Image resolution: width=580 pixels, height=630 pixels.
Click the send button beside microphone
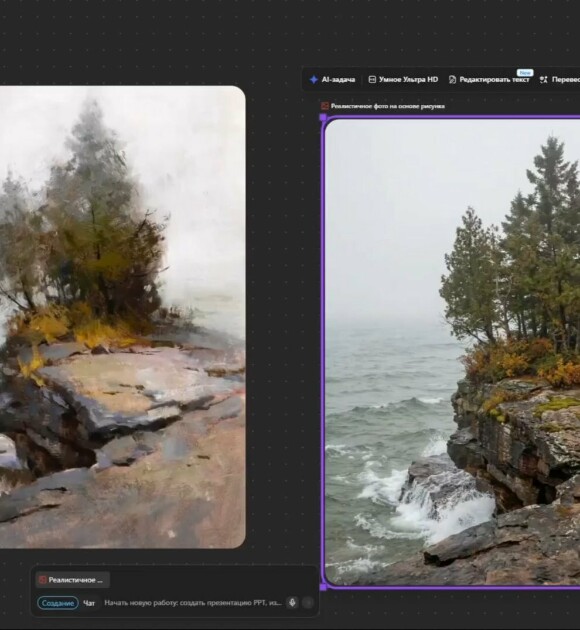pyautogui.click(x=308, y=603)
